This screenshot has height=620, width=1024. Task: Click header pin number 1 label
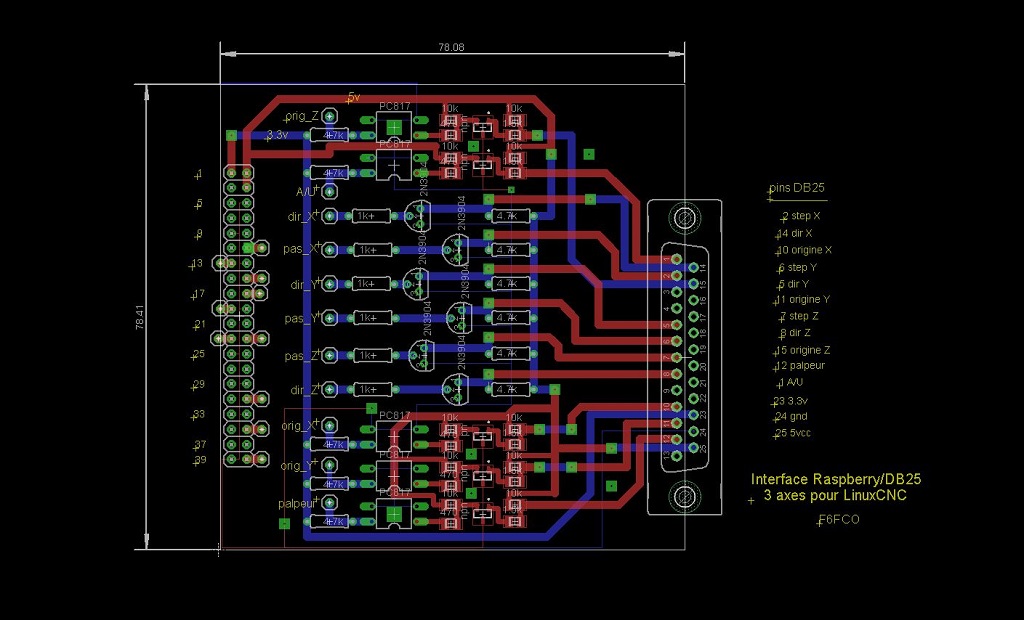click(x=199, y=174)
